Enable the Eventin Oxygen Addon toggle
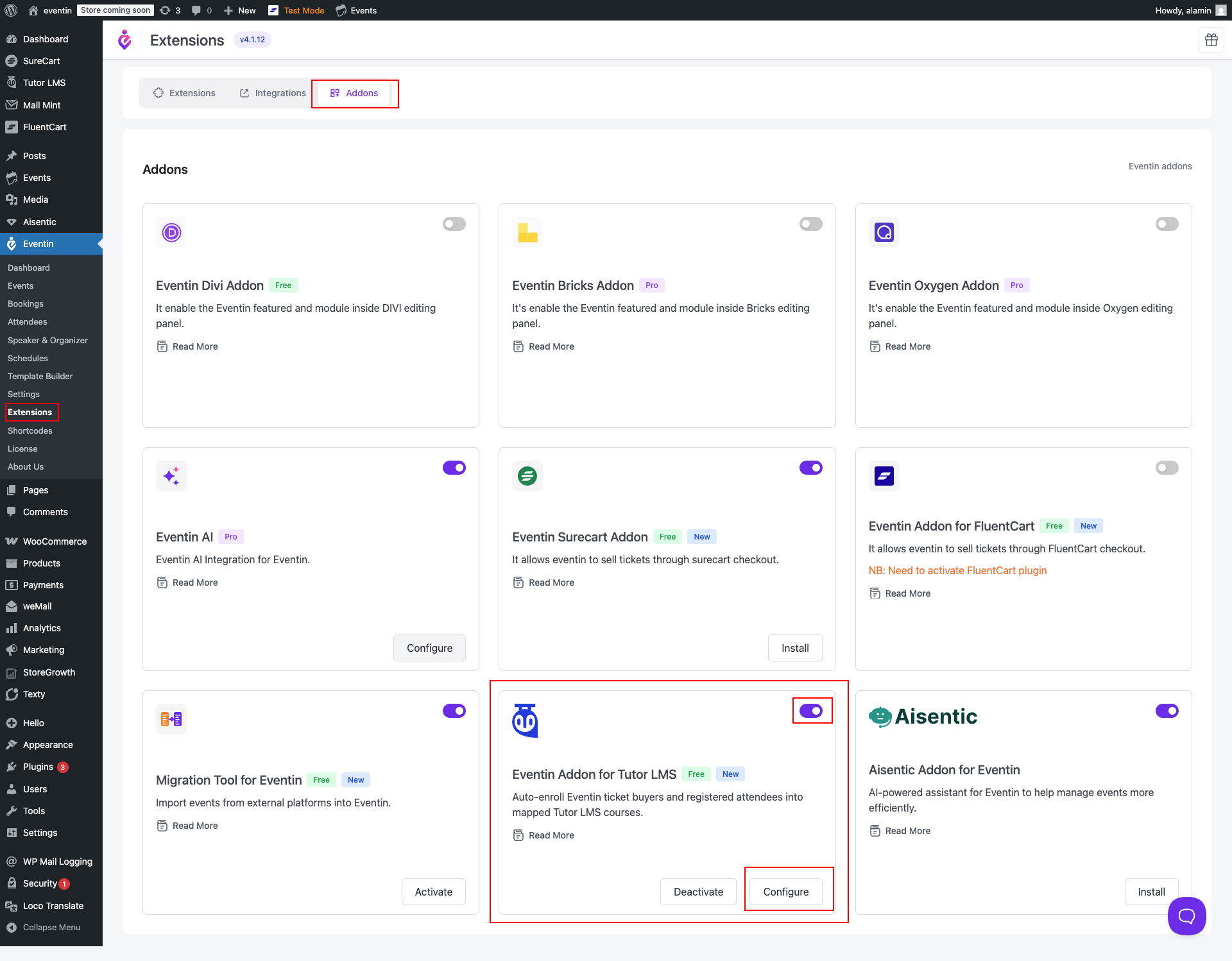 (x=1167, y=224)
